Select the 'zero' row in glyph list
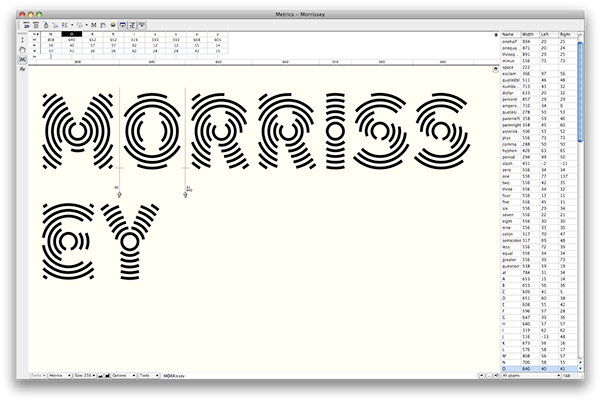The image size is (600, 401). [539, 170]
